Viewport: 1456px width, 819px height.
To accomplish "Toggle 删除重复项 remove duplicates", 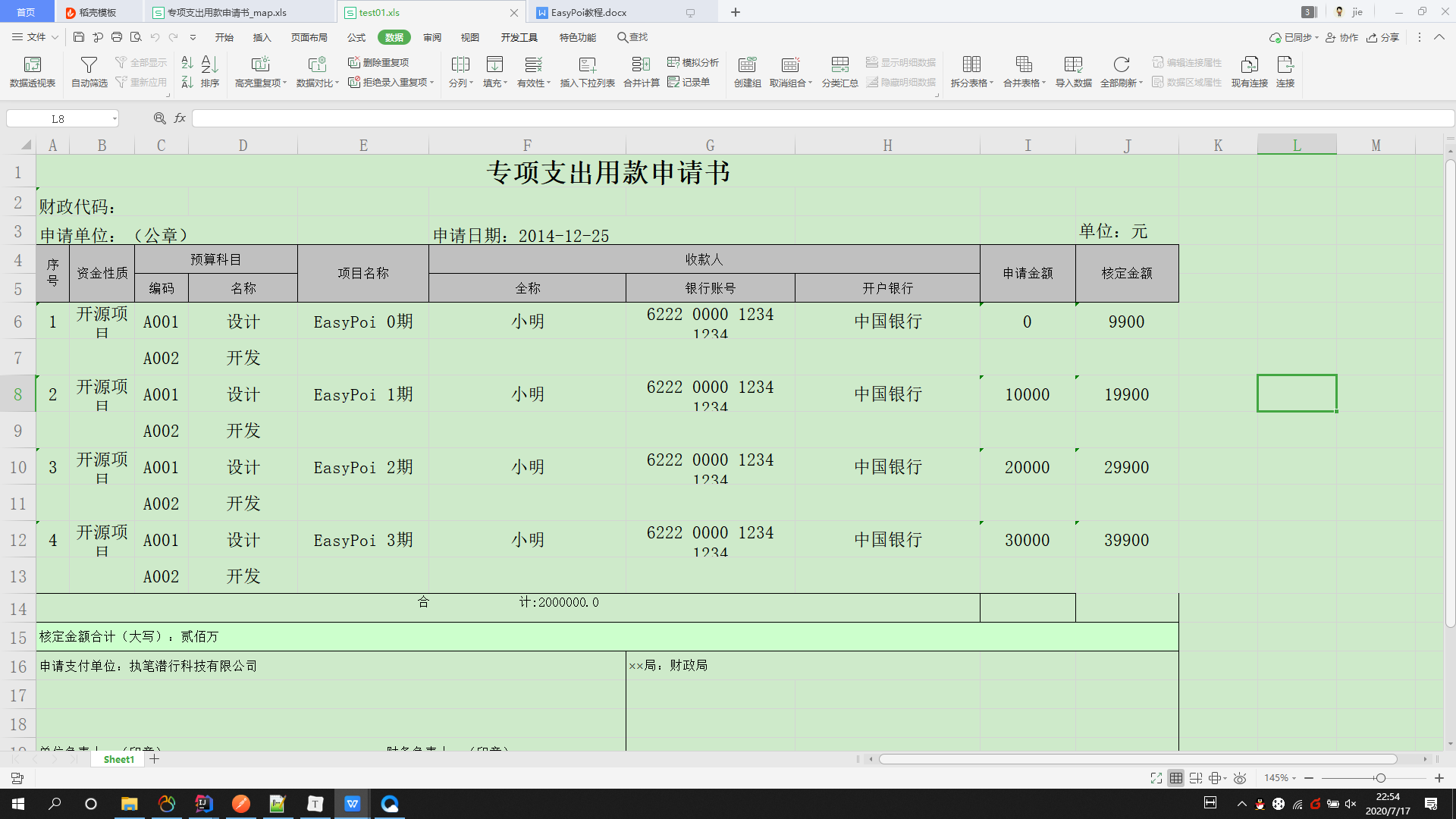I will coord(379,63).
